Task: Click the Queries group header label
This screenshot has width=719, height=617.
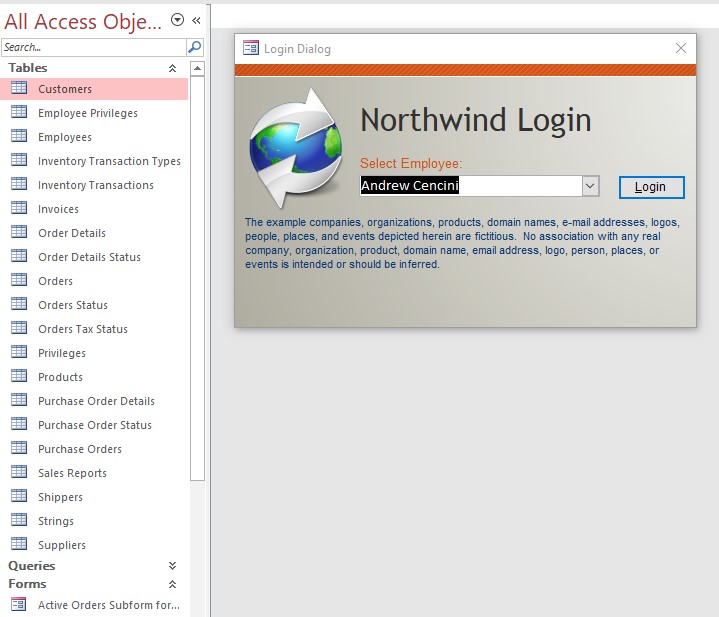Action: click(32, 566)
